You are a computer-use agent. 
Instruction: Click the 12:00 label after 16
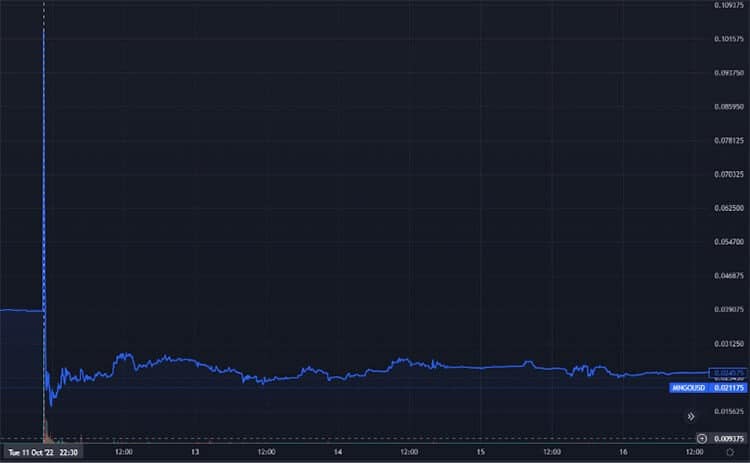(x=694, y=452)
